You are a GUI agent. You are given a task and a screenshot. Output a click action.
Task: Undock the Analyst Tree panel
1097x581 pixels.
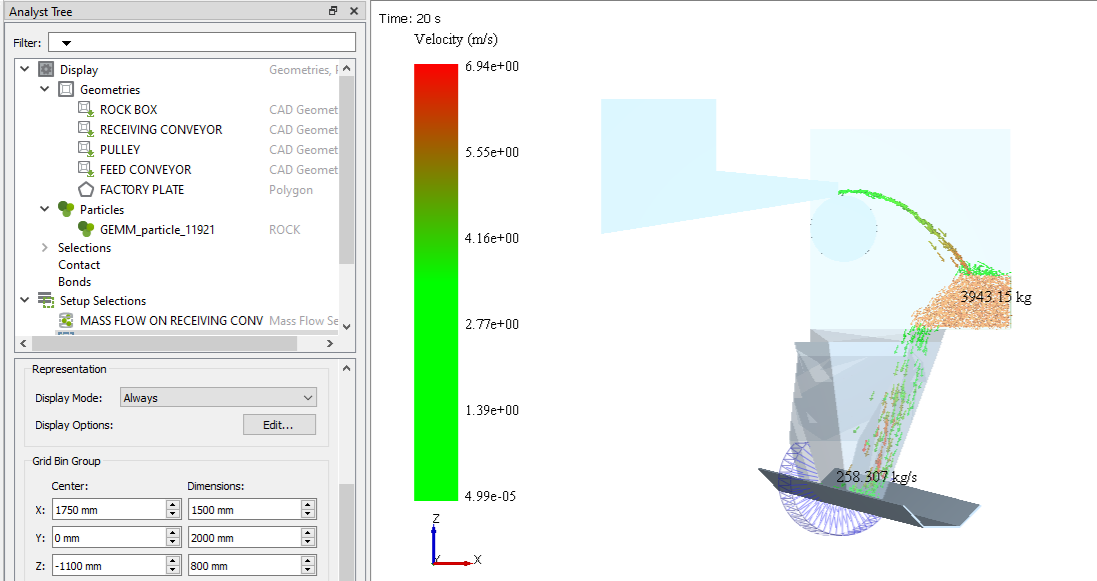333,11
